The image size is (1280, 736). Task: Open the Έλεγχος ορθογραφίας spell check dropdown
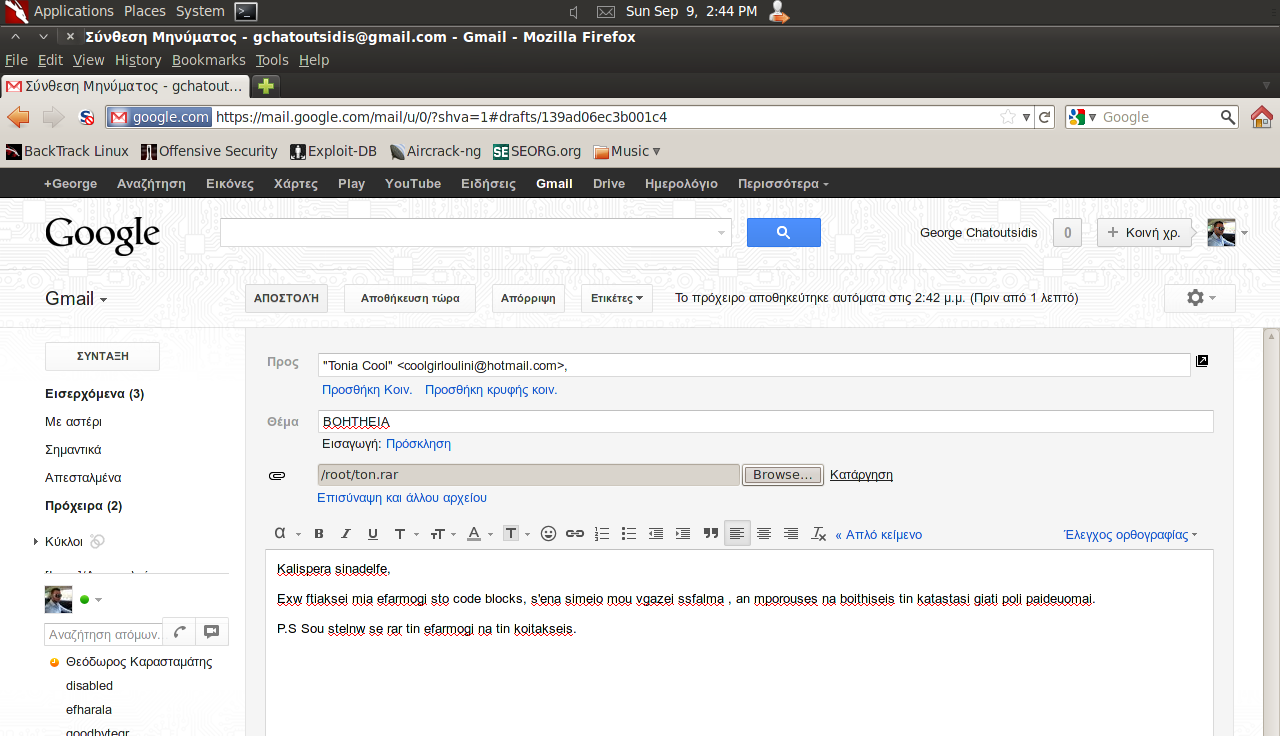pyautogui.click(x=1130, y=535)
